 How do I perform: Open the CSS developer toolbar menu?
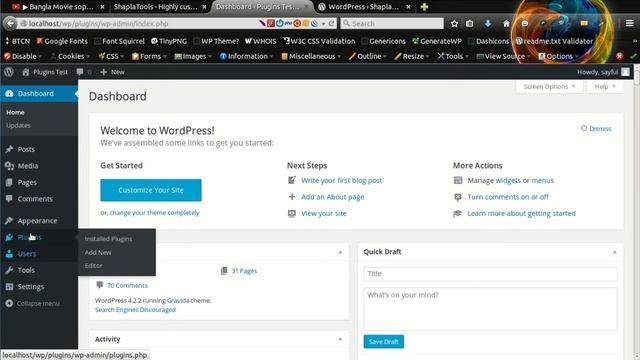pos(111,56)
